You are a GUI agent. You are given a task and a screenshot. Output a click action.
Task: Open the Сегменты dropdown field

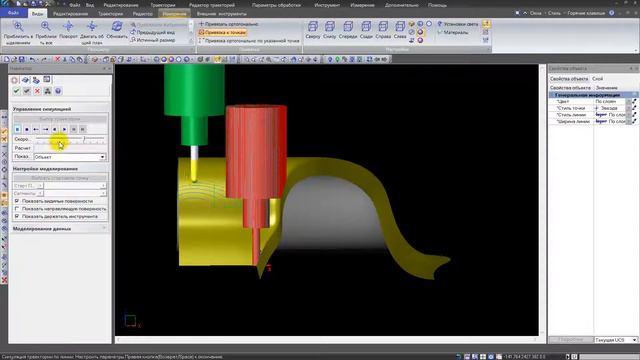[x=75, y=193]
